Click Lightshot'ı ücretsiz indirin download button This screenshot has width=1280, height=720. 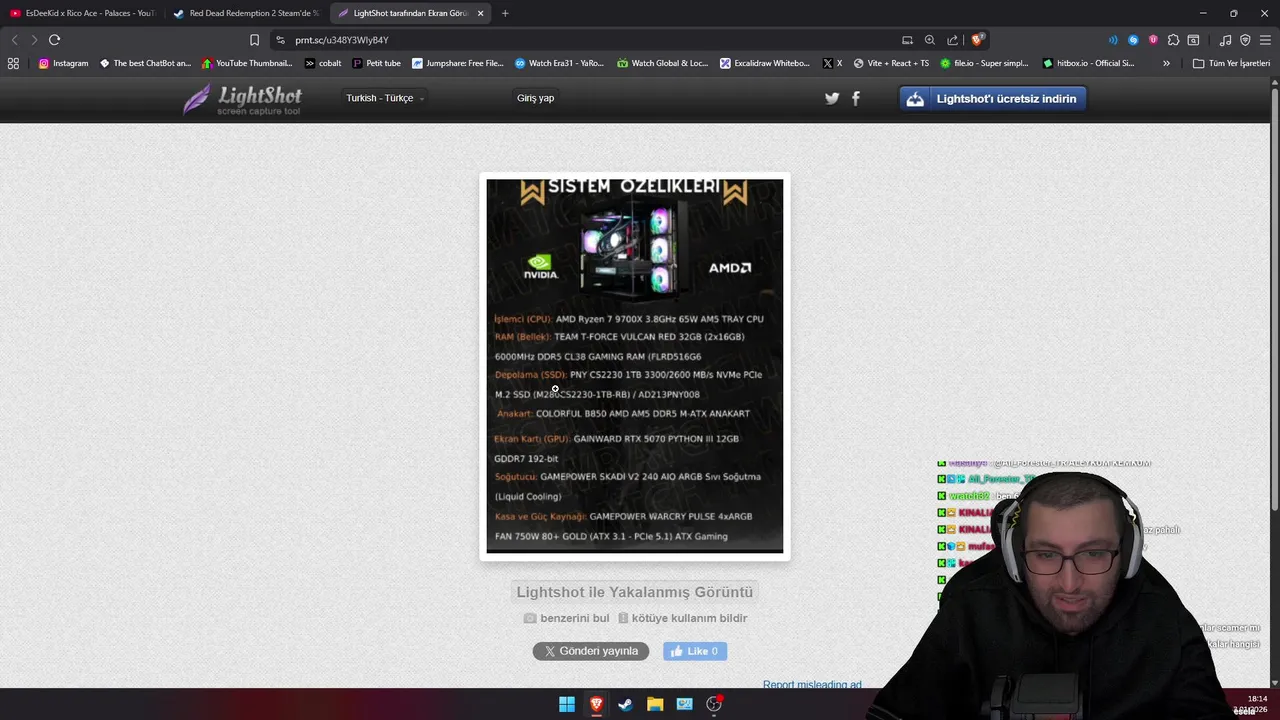pos(993,98)
